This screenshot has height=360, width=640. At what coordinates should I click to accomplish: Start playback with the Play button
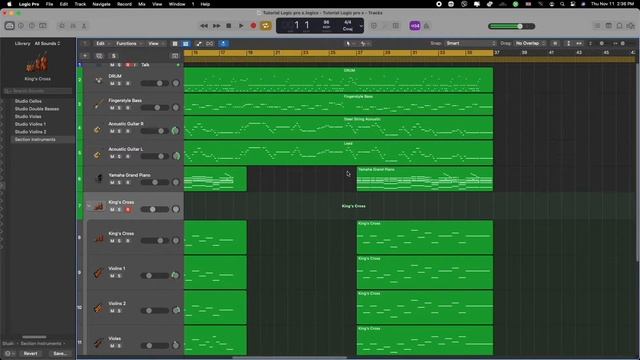[241, 26]
